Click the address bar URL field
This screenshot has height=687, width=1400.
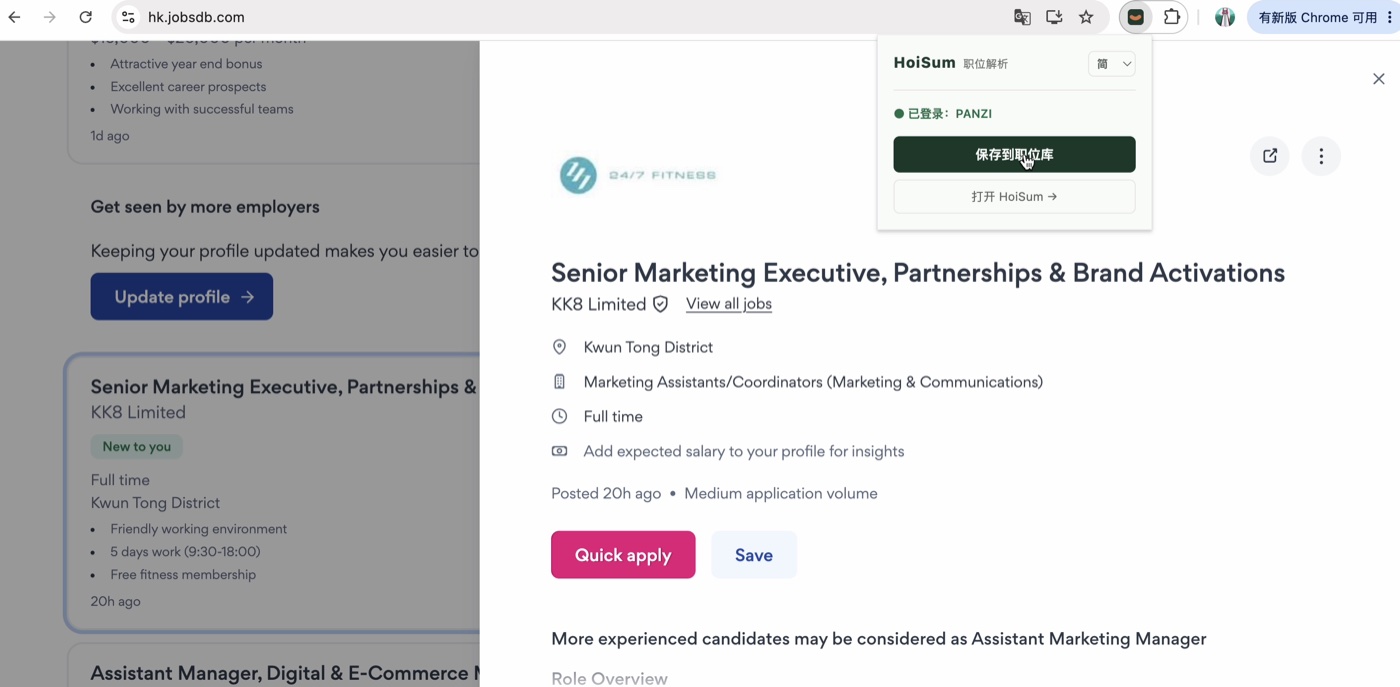[x=560, y=17]
